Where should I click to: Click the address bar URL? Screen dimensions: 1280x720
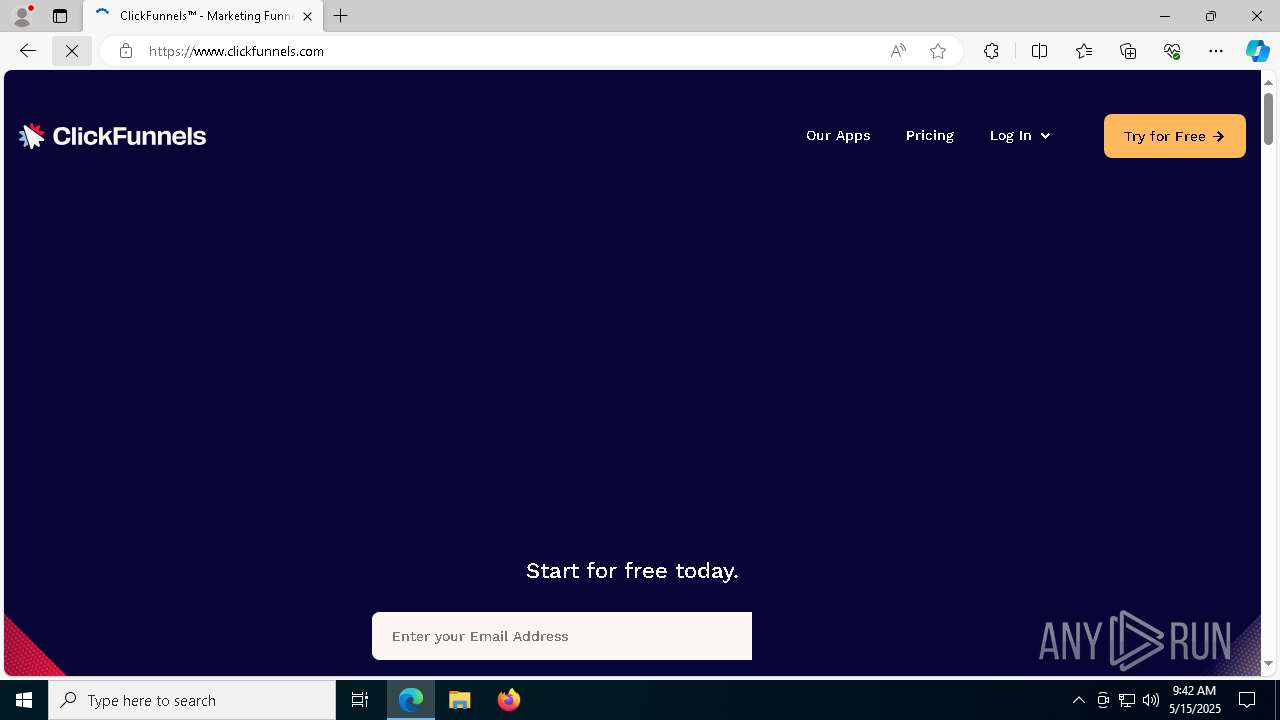(236, 51)
